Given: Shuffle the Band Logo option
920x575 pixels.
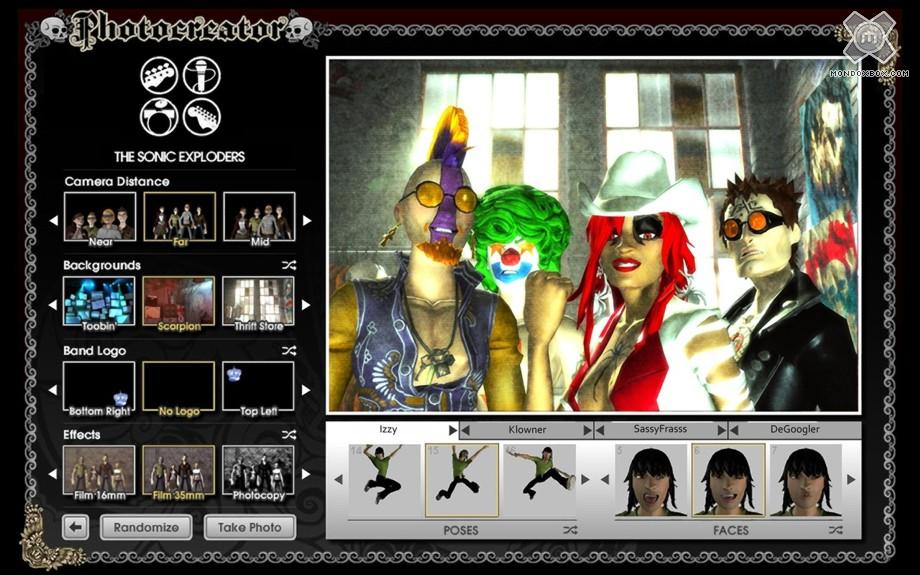Looking at the screenshot, I should [x=289, y=351].
